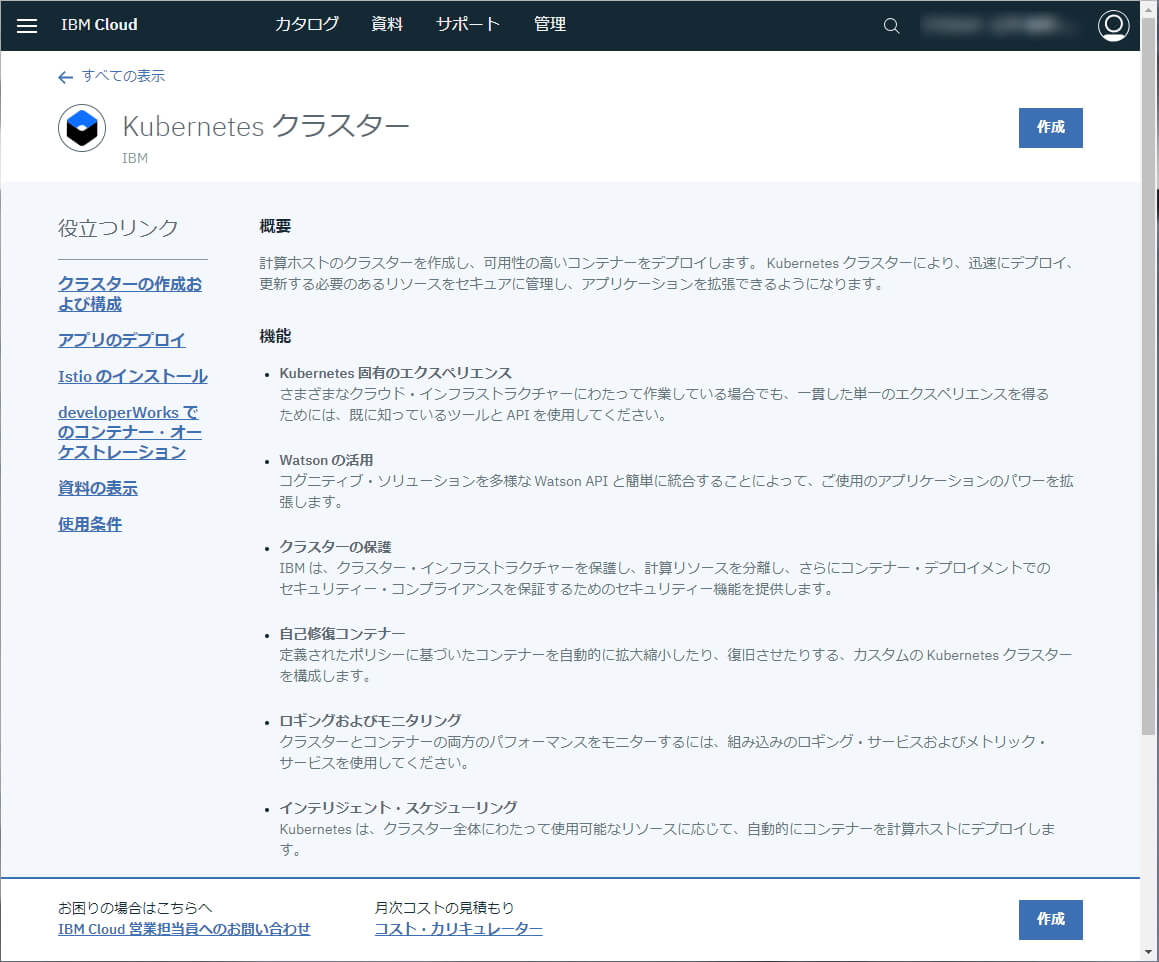Click 自己修復コンテナー feature title
1159x962 pixels.
pos(342,634)
